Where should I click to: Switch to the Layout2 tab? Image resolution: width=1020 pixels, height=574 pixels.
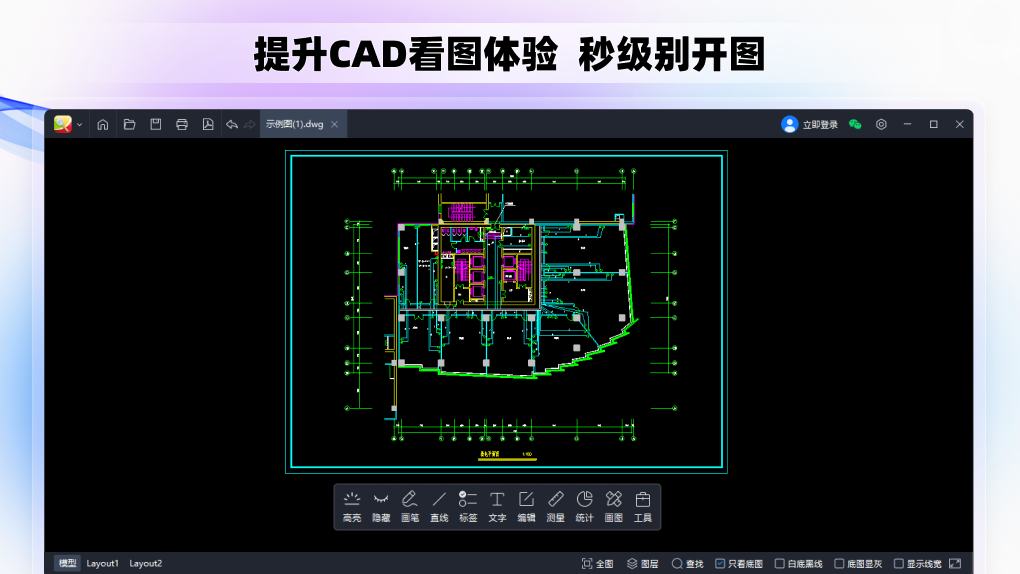pyautogui.click(x=145, y=564)
